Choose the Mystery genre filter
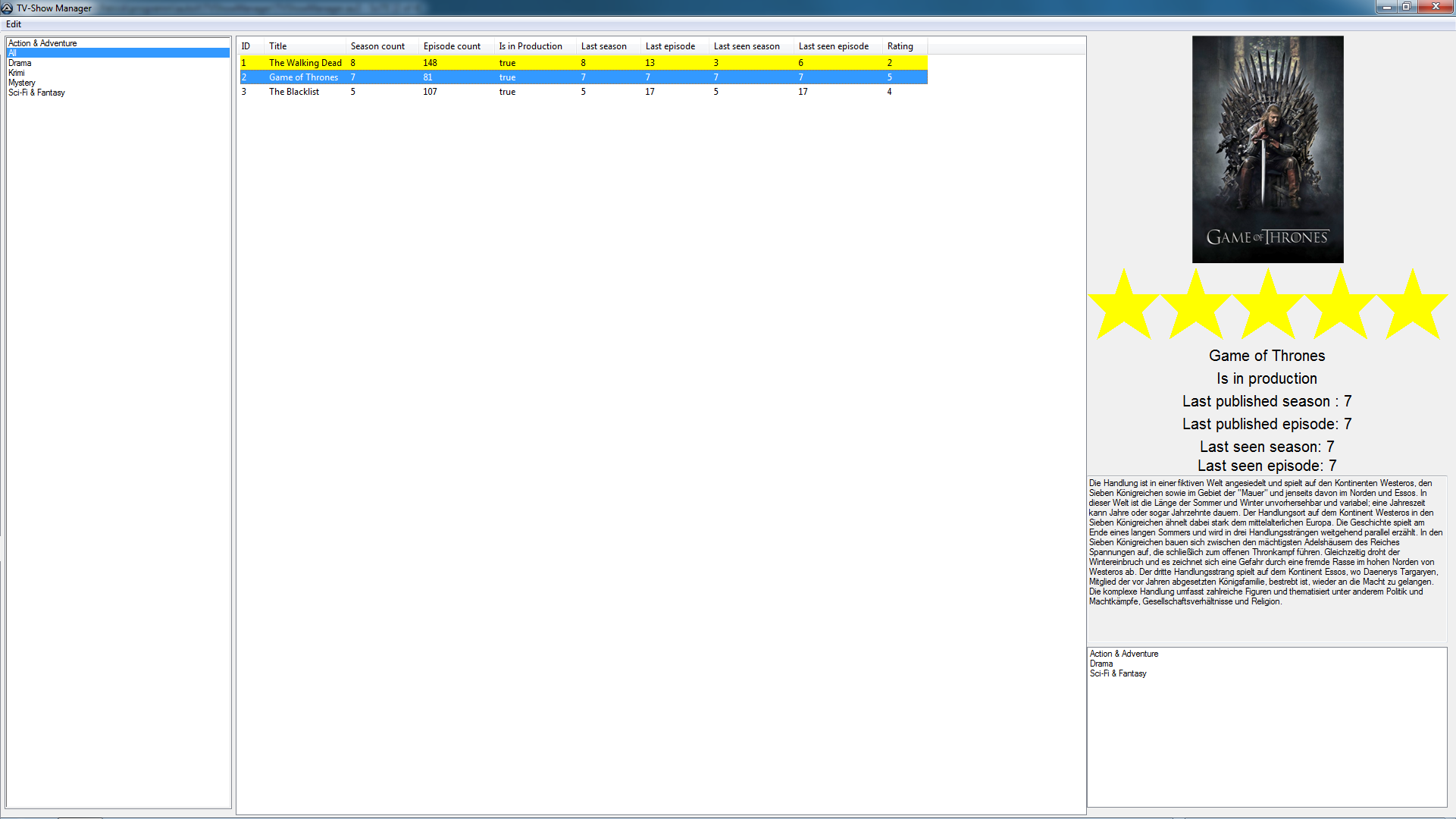Screen dimensions: 1456x819 (x=22, y=83)
